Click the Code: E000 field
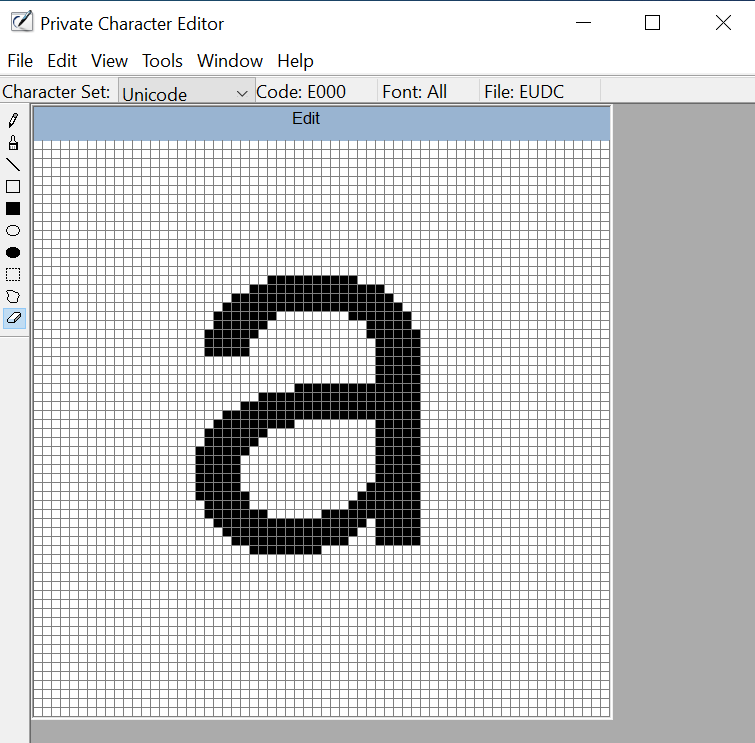 (x=301, y=91)
